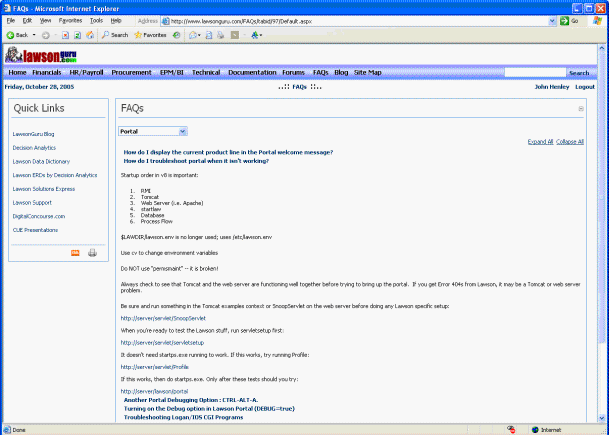Open the servletsetup URL link
The width and height of the screenshot is (609, 435).
pos(162,343)
